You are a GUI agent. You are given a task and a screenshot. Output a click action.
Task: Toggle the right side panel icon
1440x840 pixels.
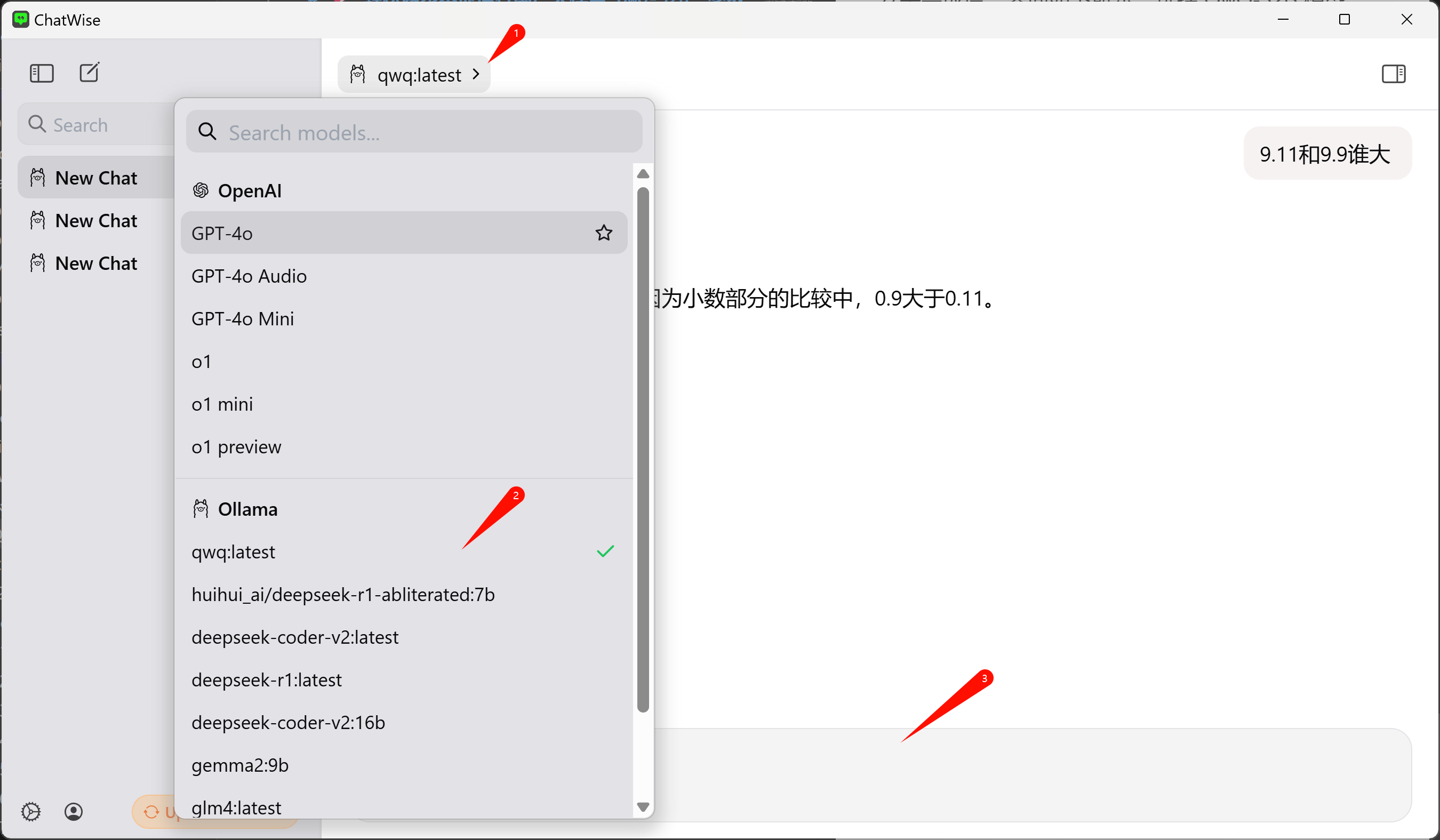[1393, 74]
